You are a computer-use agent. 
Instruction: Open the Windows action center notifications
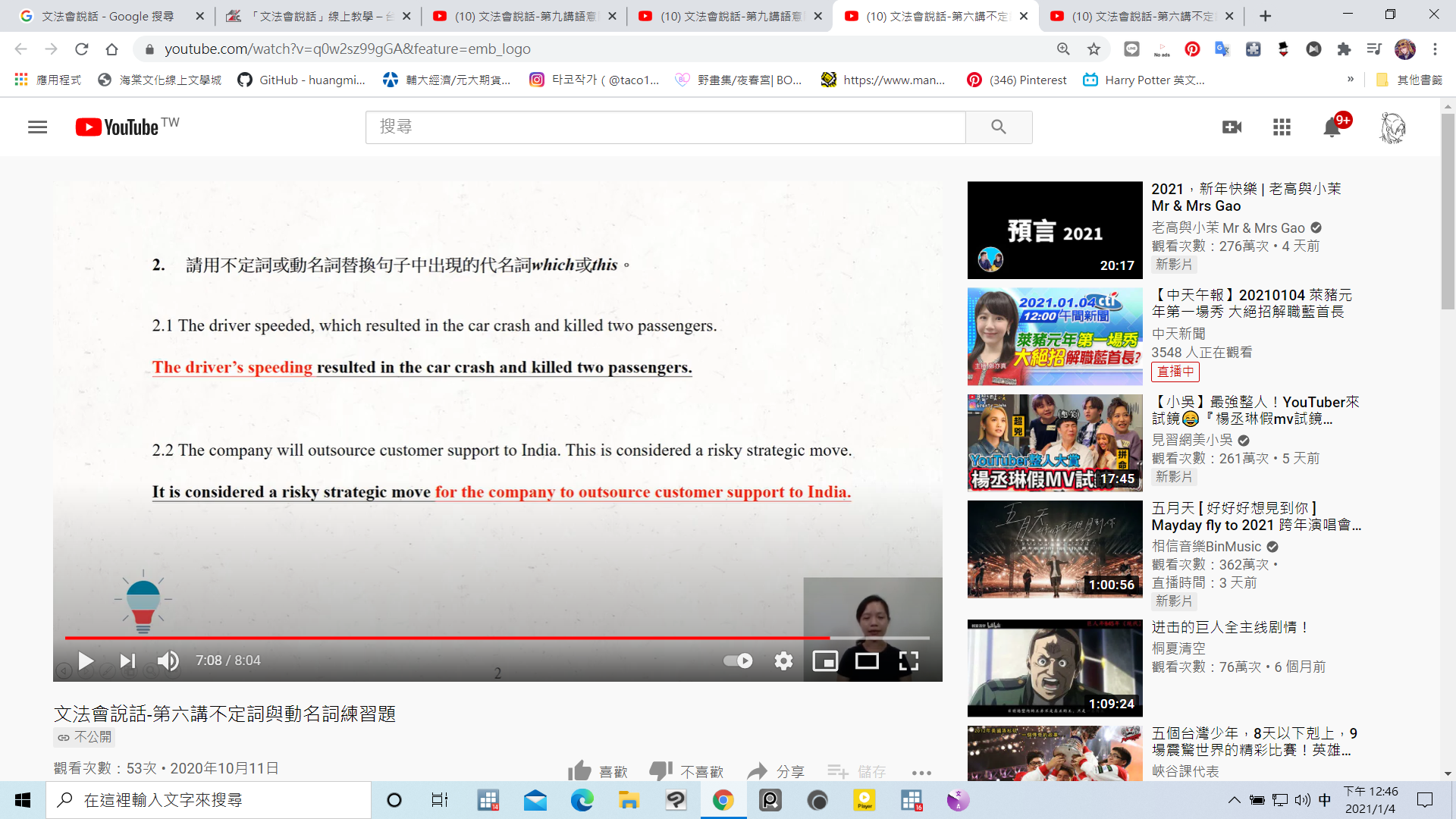click(1425, 800)
